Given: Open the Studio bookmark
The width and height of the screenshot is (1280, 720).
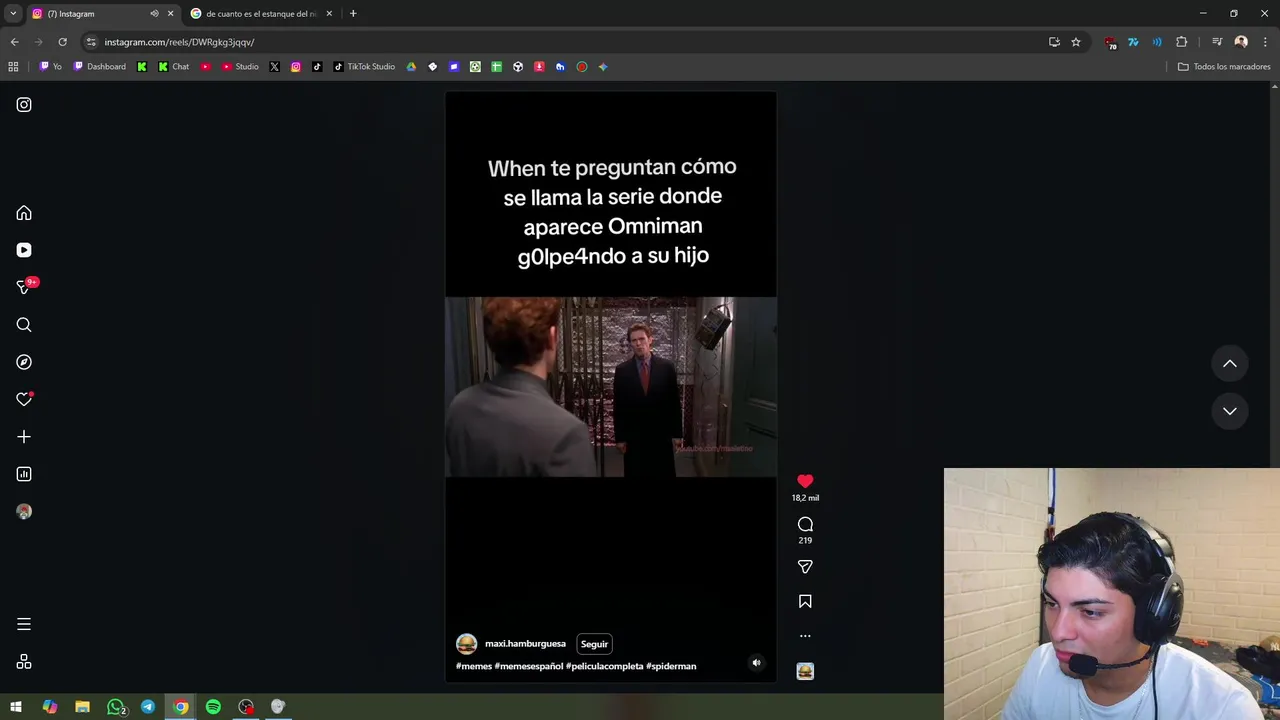Looking at the screenshot, I should pos(240,67).
